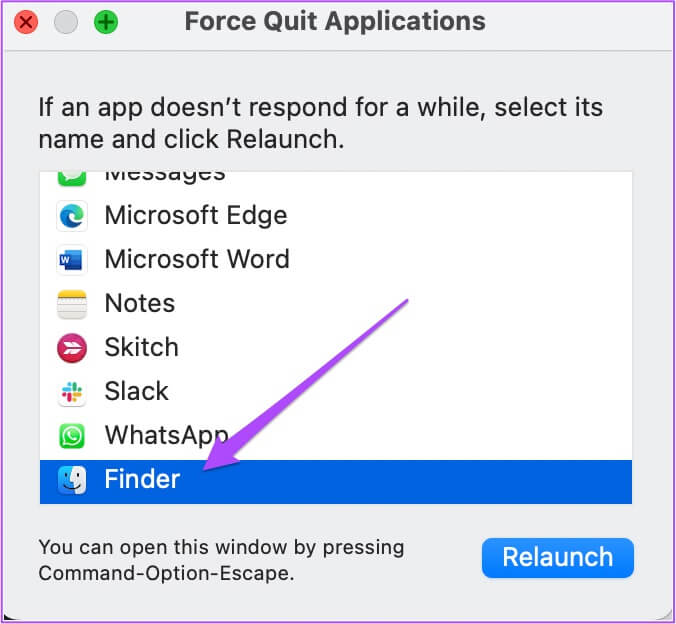The image size is (676, 624).
Task: Click the Microsoft Edge app icon
Action: click(73, 216)
